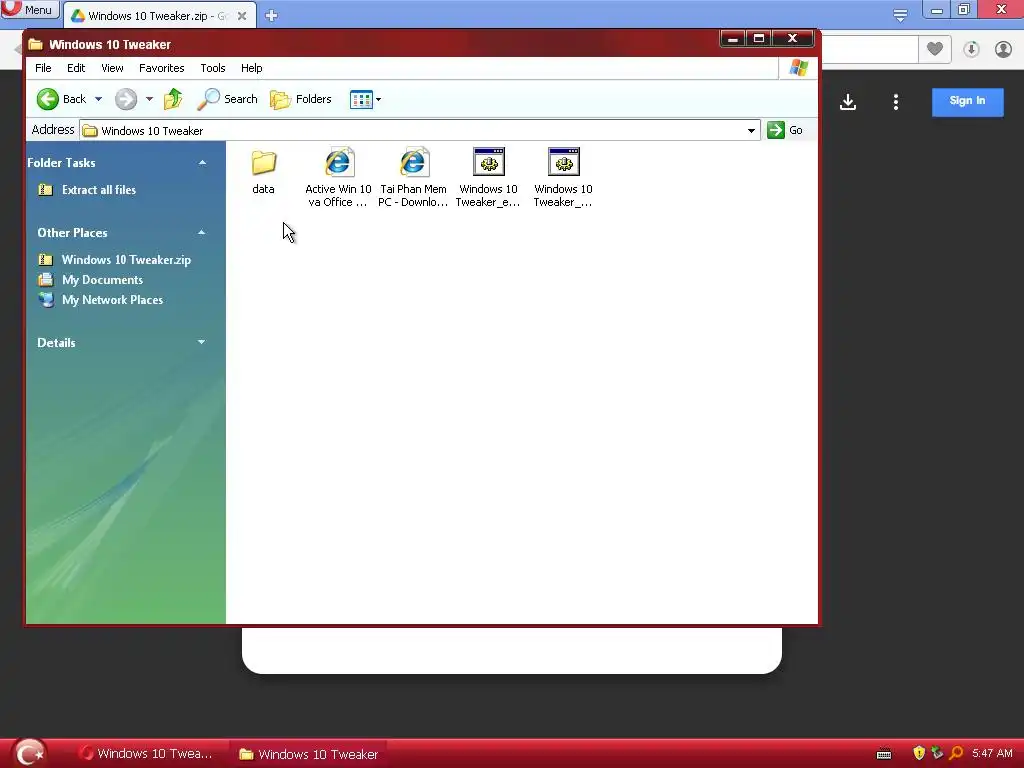This screenshot has width=1024, height=768.
Task: Click Windows 10 Tweaker folder taskbar button
Action: [308, 754]
